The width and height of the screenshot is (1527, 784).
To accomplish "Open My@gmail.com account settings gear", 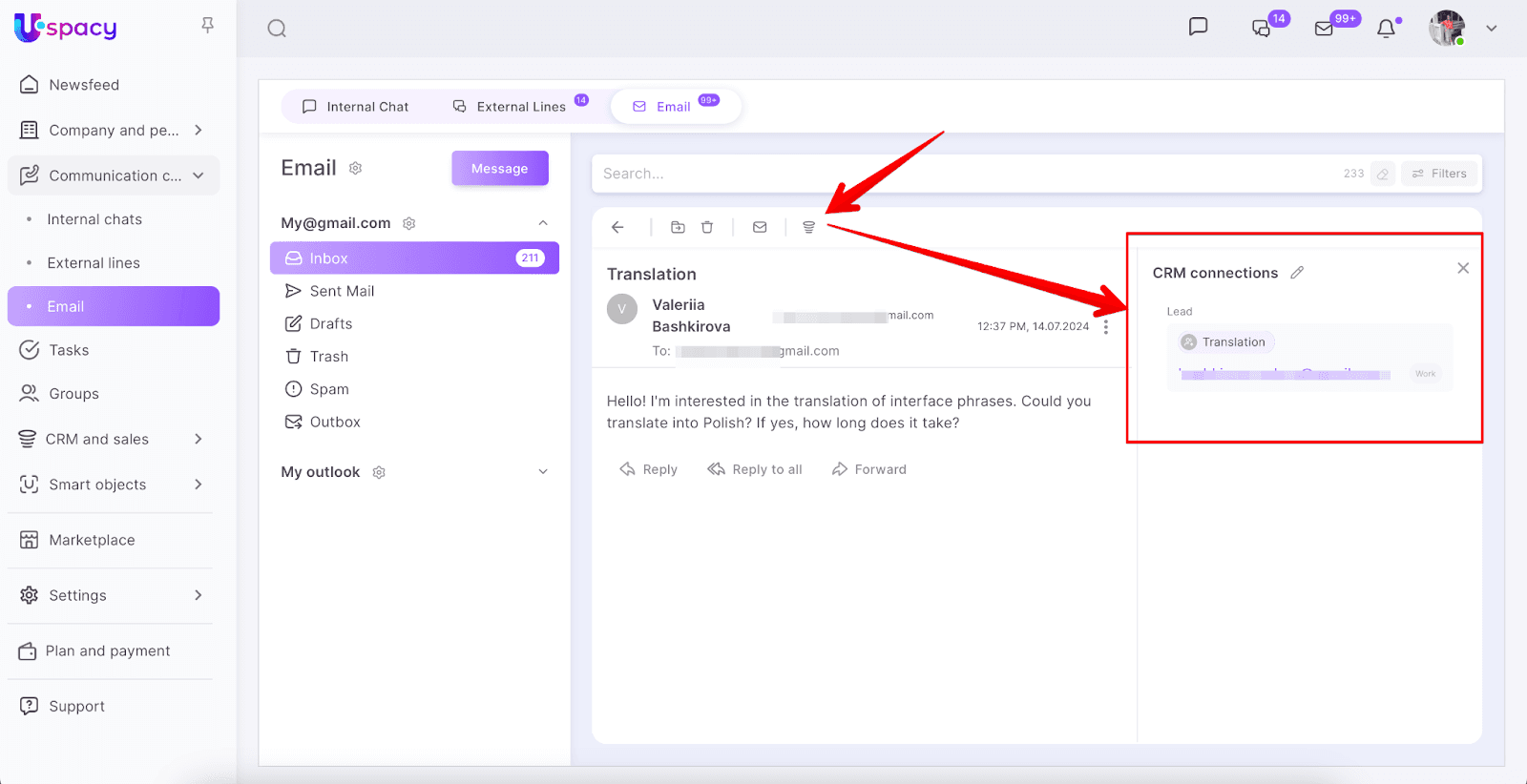I will (409, 223).
